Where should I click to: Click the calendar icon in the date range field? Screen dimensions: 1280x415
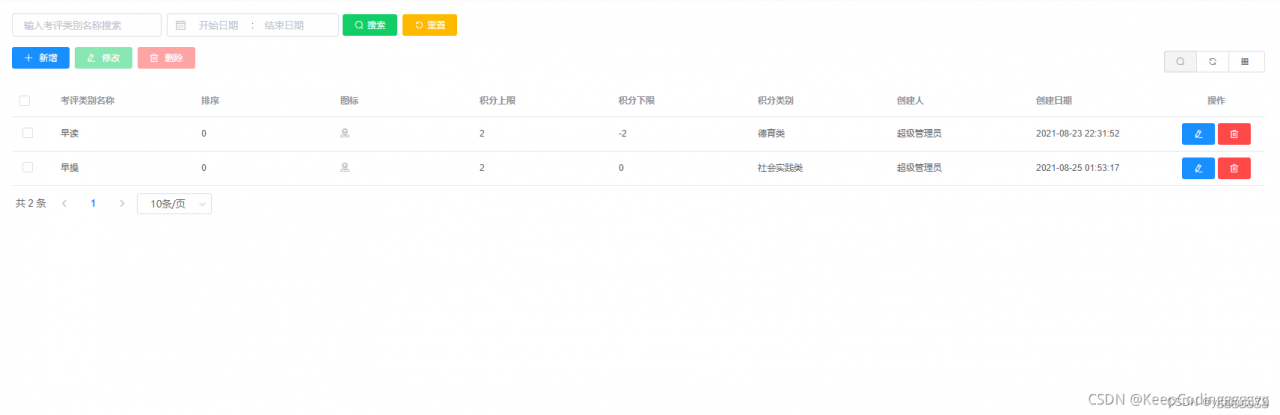pos(181,25)
